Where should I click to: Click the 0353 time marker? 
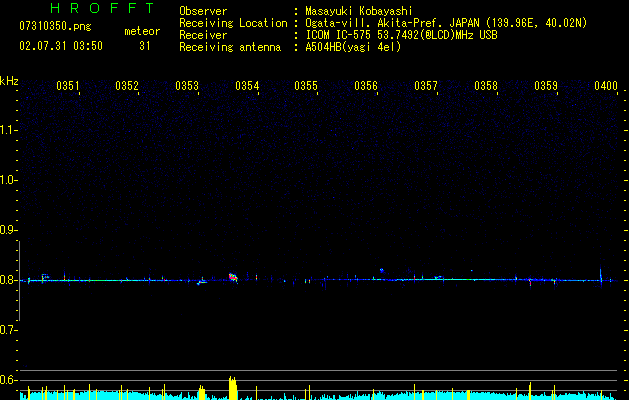187,86
